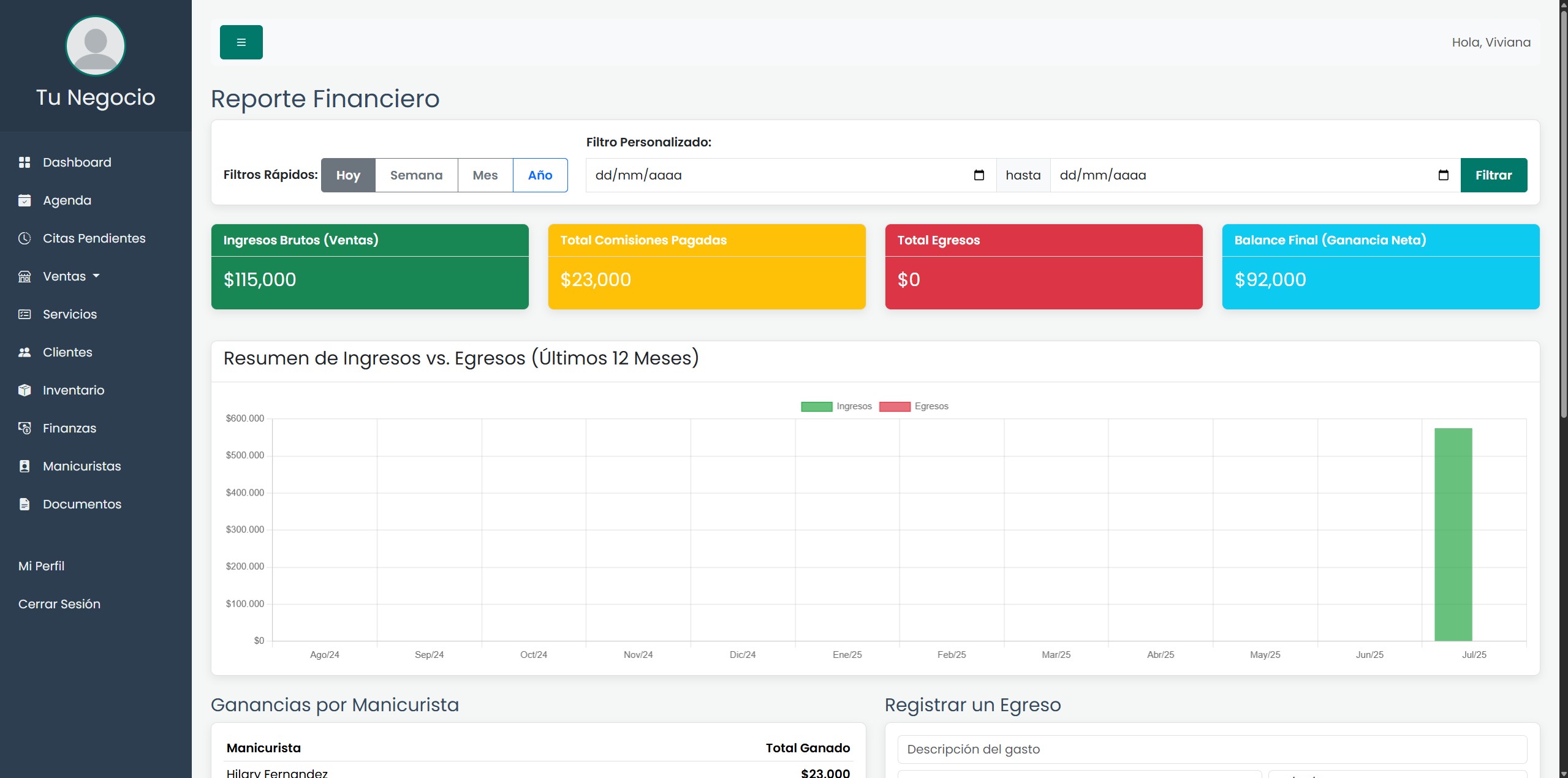Toggle Ingresos legend green swatch
The width and height of the screenshot is (1568, 778).
[x=816, y=406]
